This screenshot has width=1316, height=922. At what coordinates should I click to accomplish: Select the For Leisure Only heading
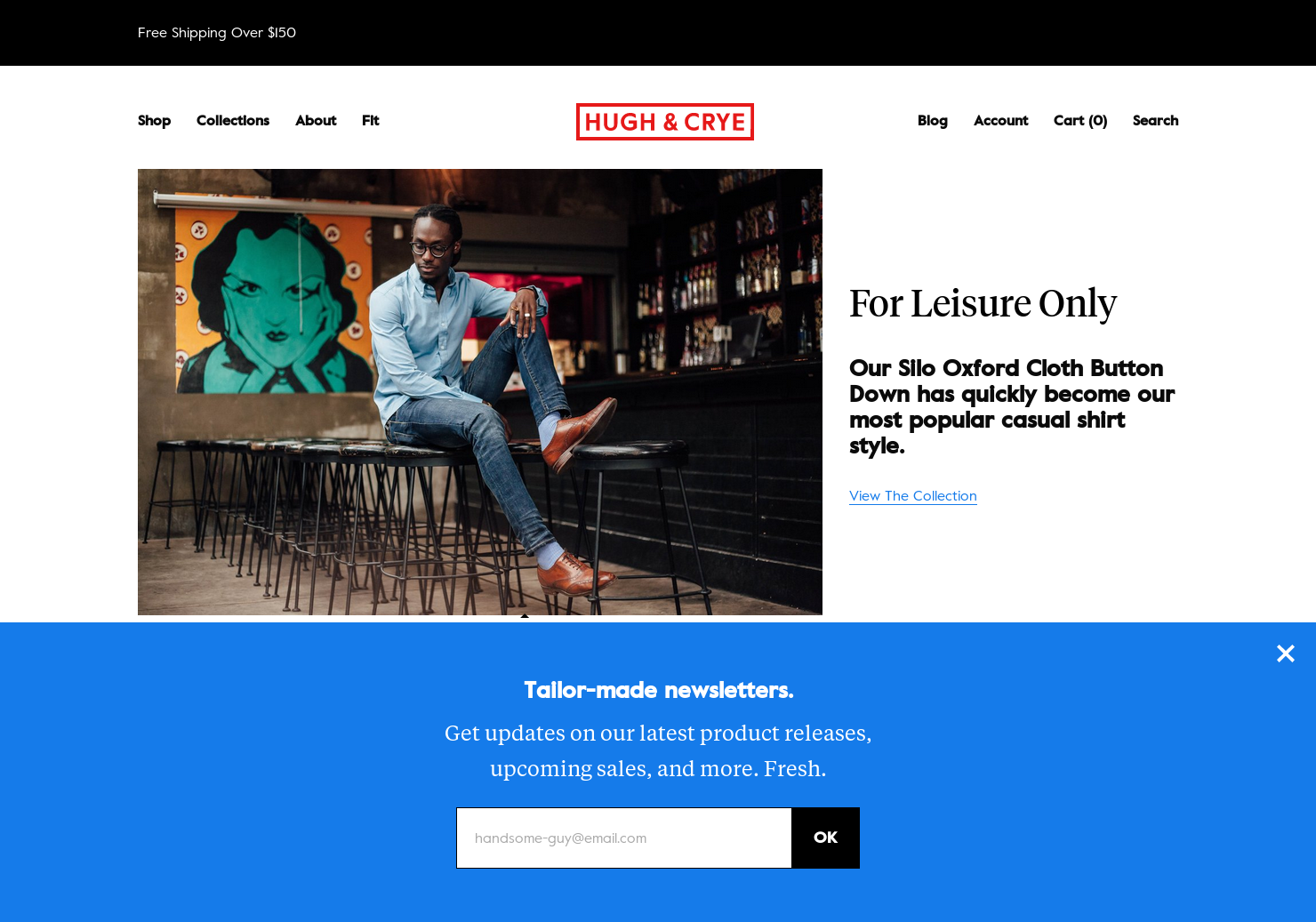click(x=983, y=303)
